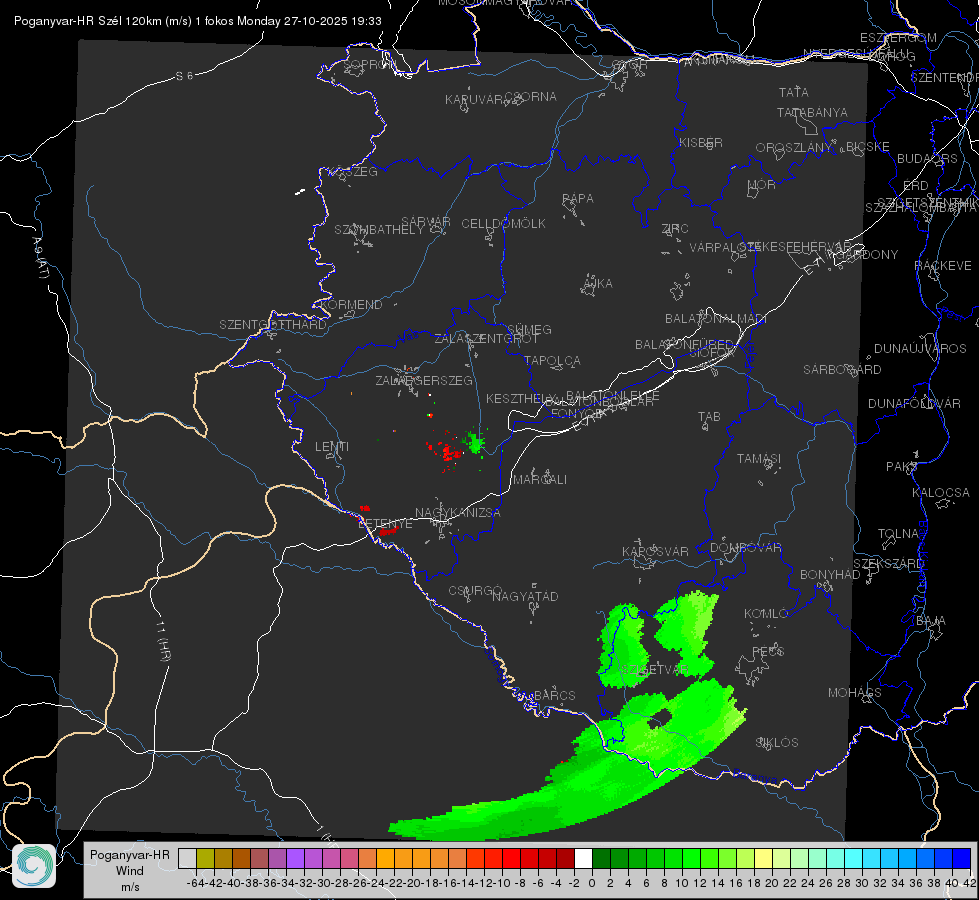Click the 11 (HR) road label
This screenshot has width=979, height=900.
[163, 641]
